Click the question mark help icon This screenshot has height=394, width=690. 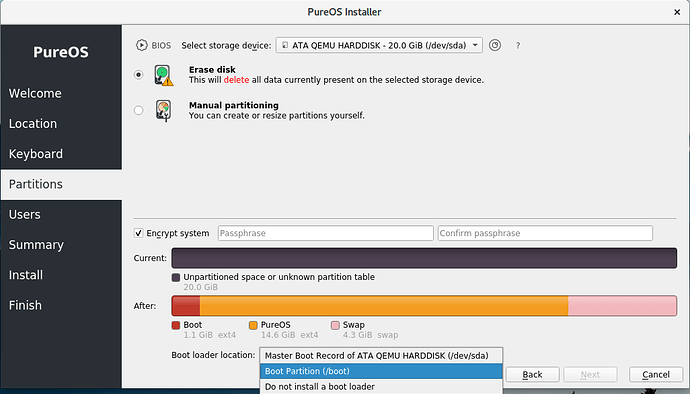(518, 45)
